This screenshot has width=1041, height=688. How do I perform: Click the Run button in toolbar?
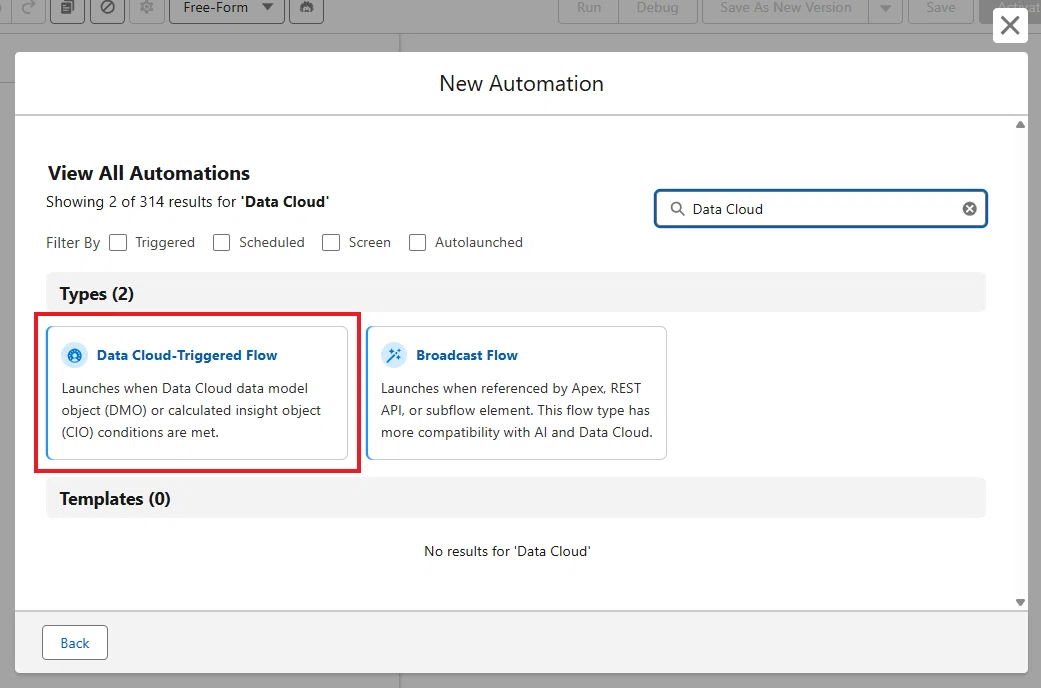589,8
